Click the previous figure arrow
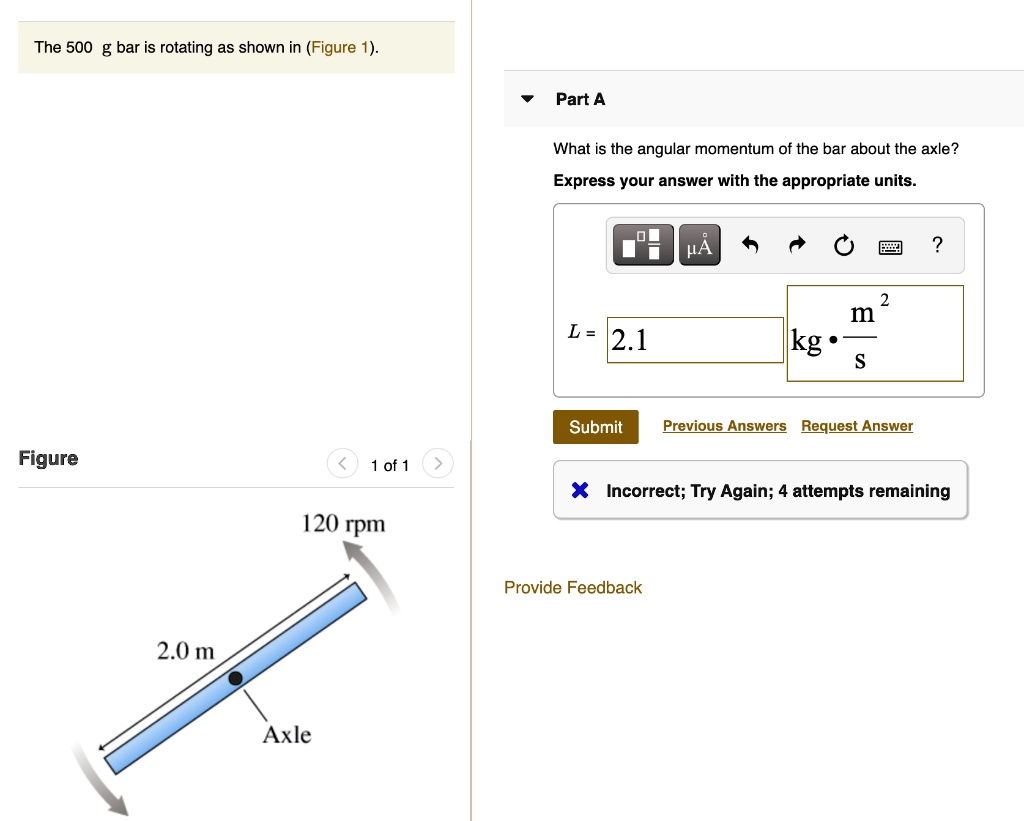The image size is (1024, 821). pos(342,463)
